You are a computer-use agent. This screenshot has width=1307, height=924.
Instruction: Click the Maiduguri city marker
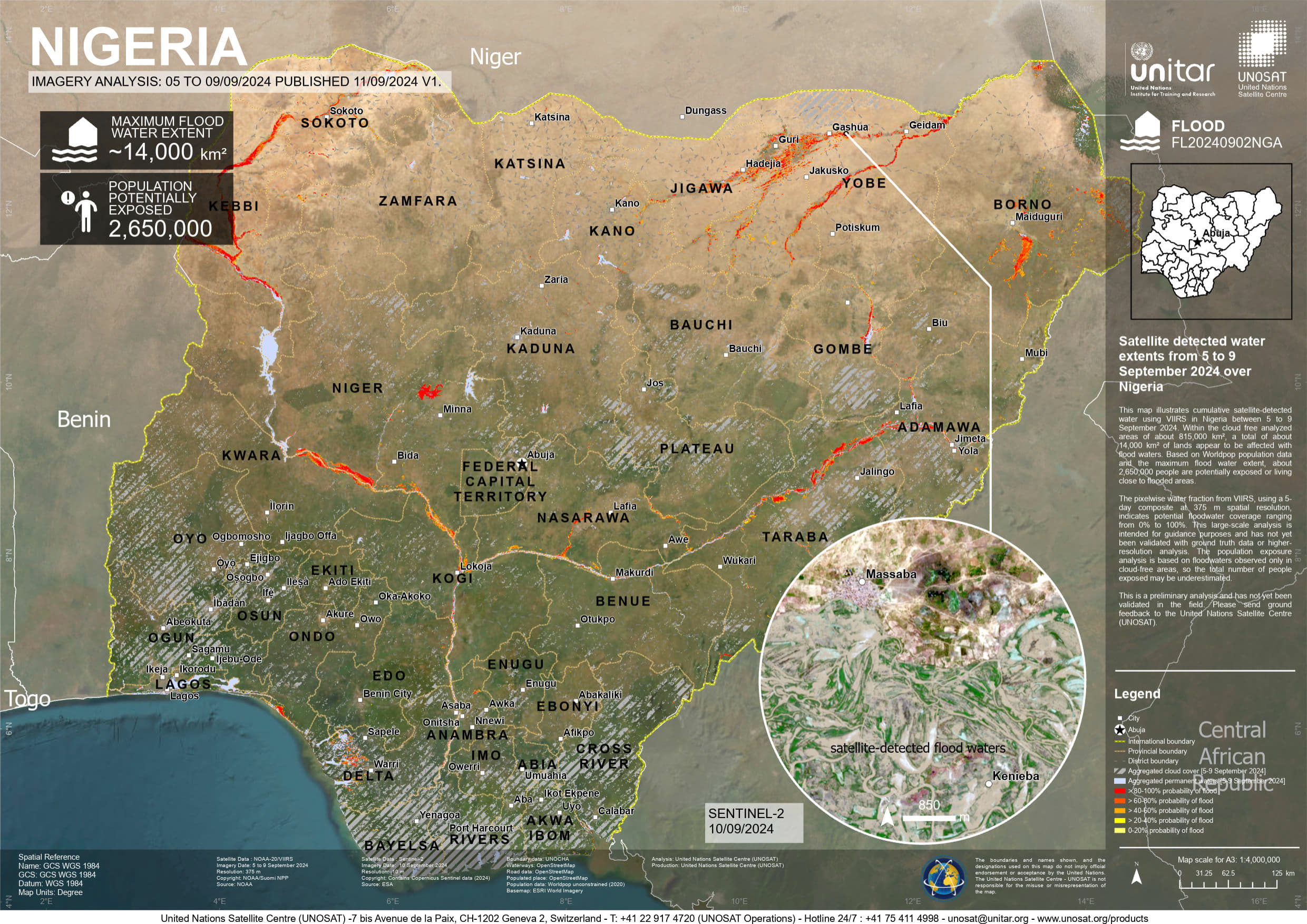(x=1013, y=222)
